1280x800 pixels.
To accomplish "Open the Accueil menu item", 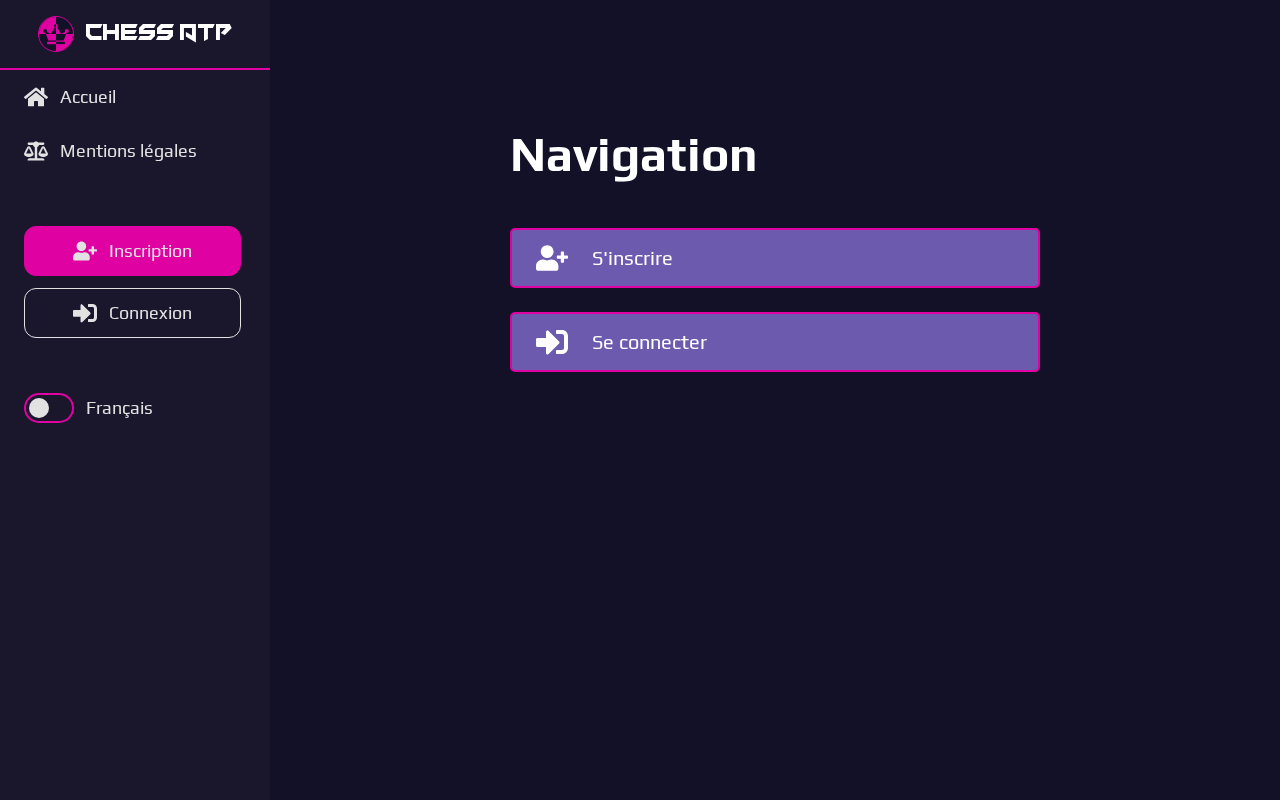I will [x=88, y=97].
